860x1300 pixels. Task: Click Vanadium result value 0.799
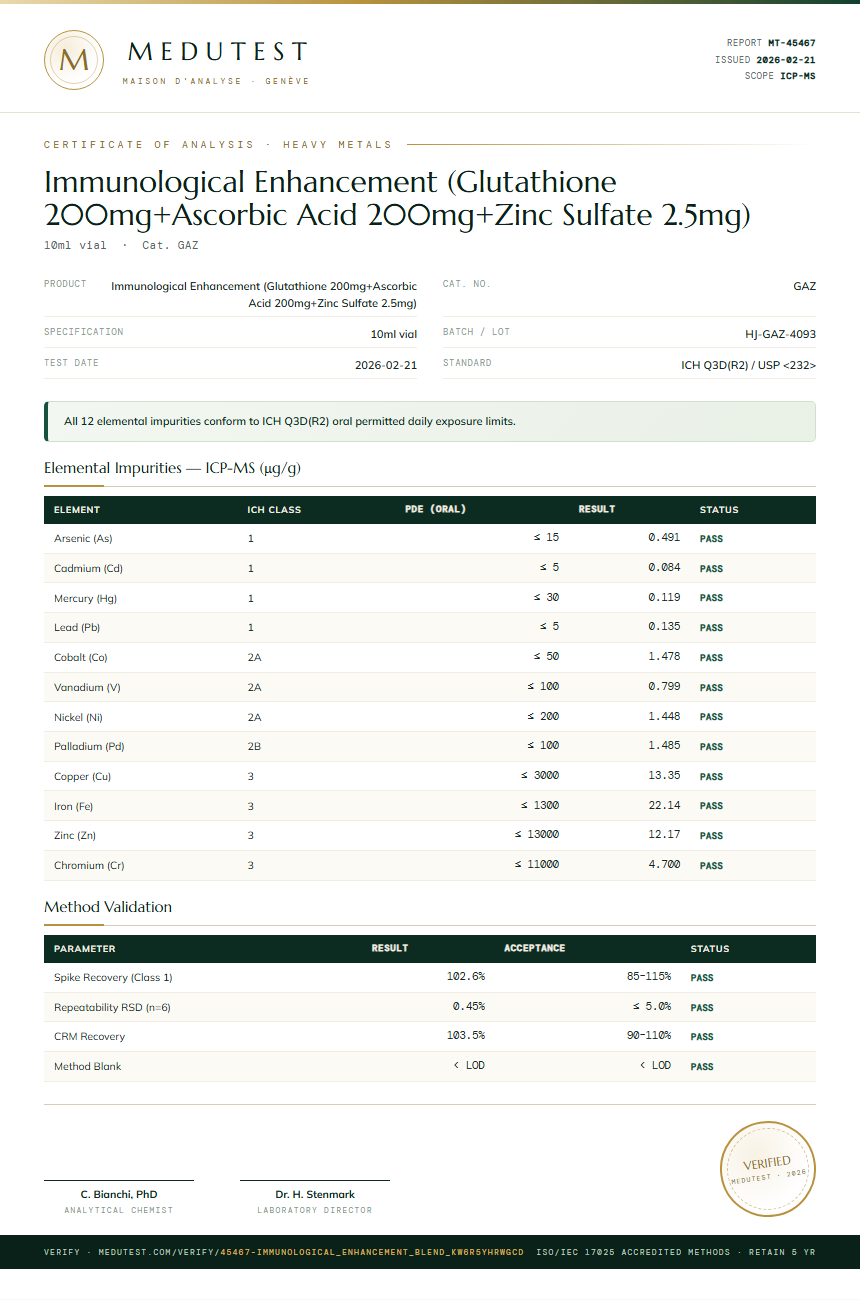click(x=664, y=687)
